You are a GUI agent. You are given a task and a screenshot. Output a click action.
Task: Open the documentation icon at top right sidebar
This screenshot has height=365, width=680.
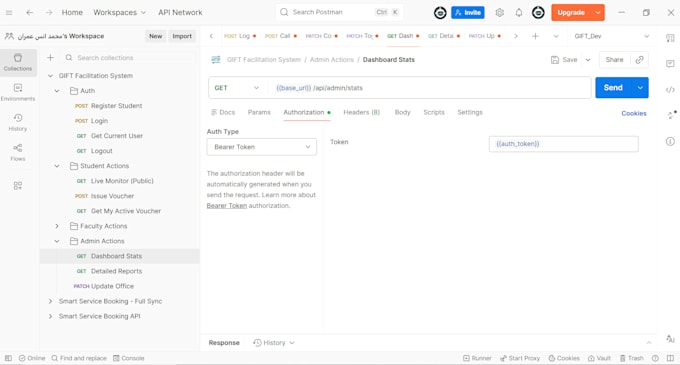pos(670,38)
